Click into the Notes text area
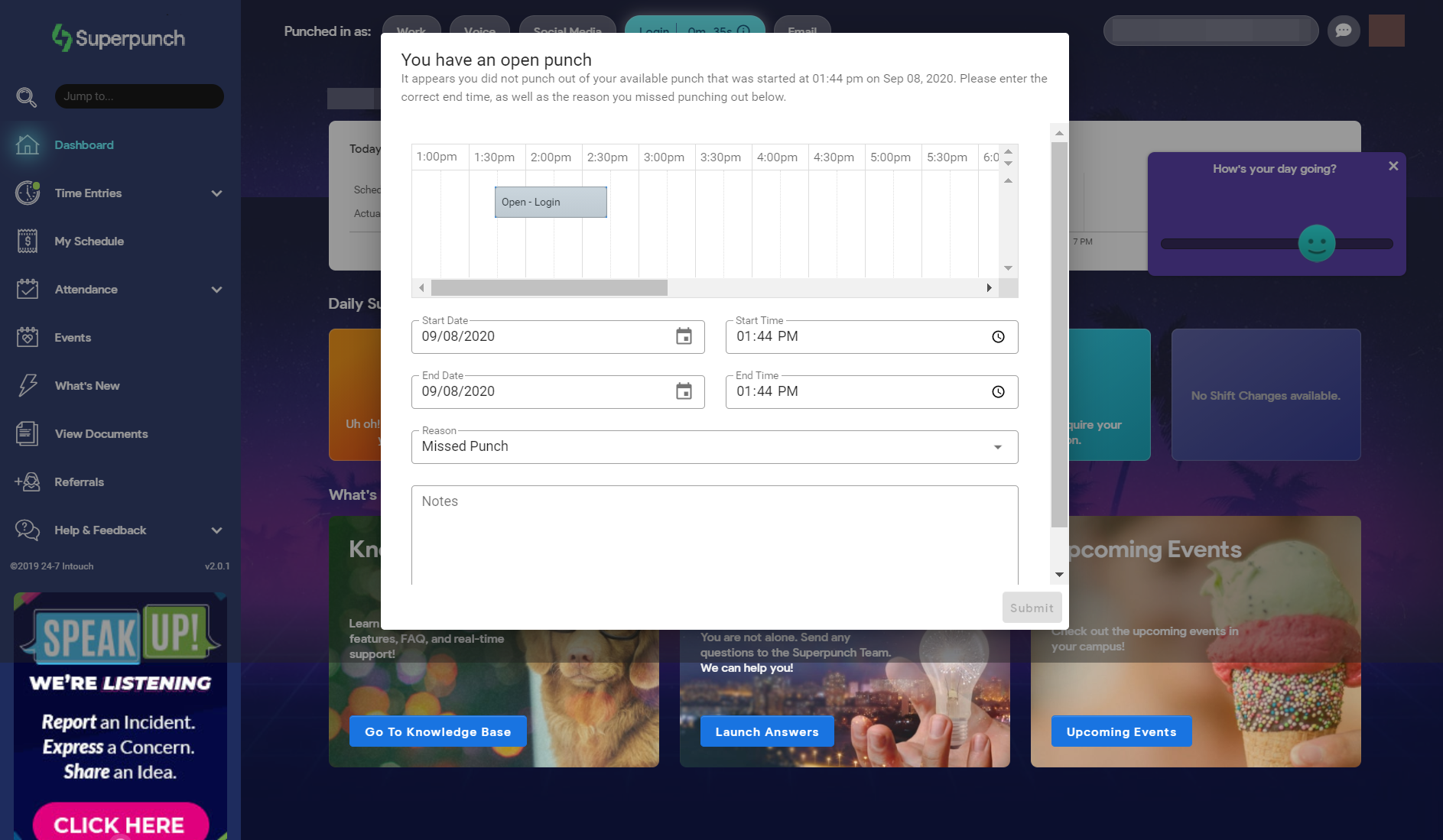 [x=714, y=535]
